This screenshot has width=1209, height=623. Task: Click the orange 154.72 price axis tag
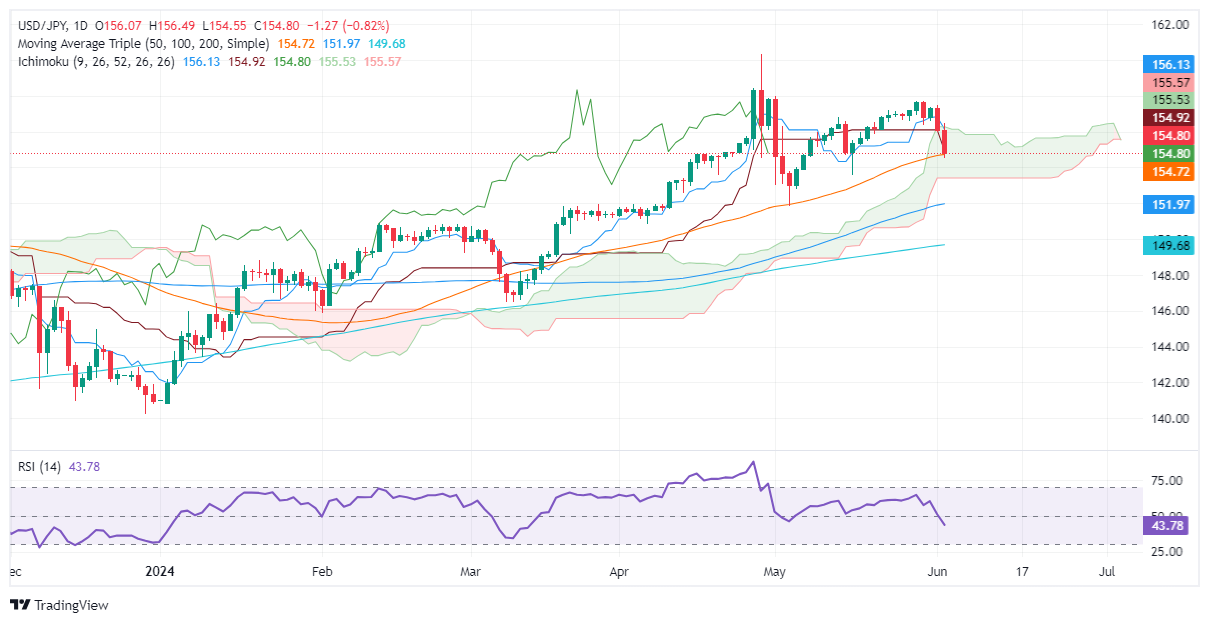(1170, 172)
